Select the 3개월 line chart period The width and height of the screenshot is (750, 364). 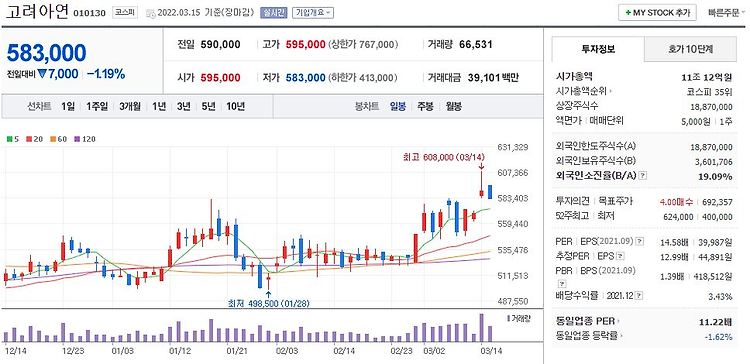[130, 107]
